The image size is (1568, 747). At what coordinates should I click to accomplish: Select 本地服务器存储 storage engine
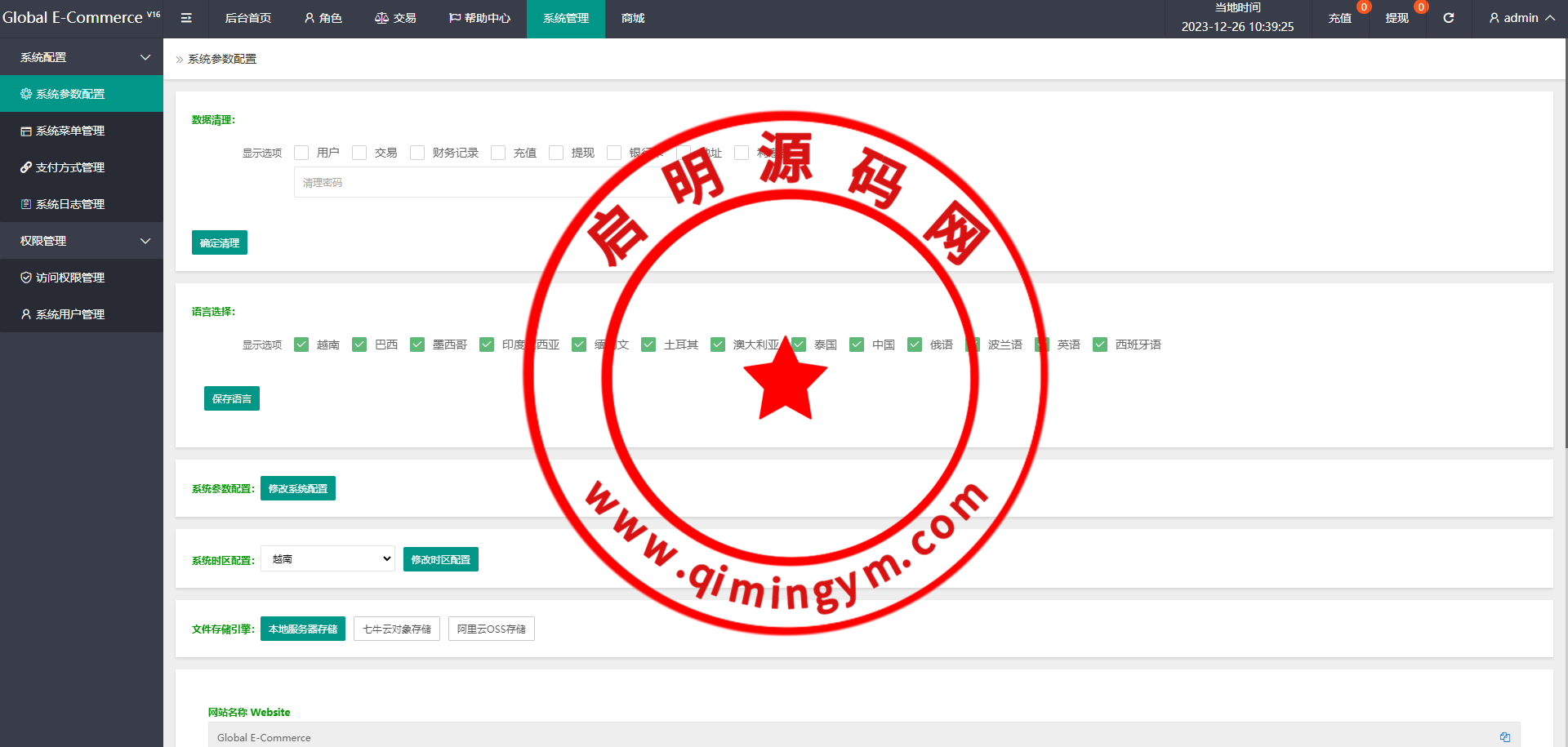click(303, 629)
